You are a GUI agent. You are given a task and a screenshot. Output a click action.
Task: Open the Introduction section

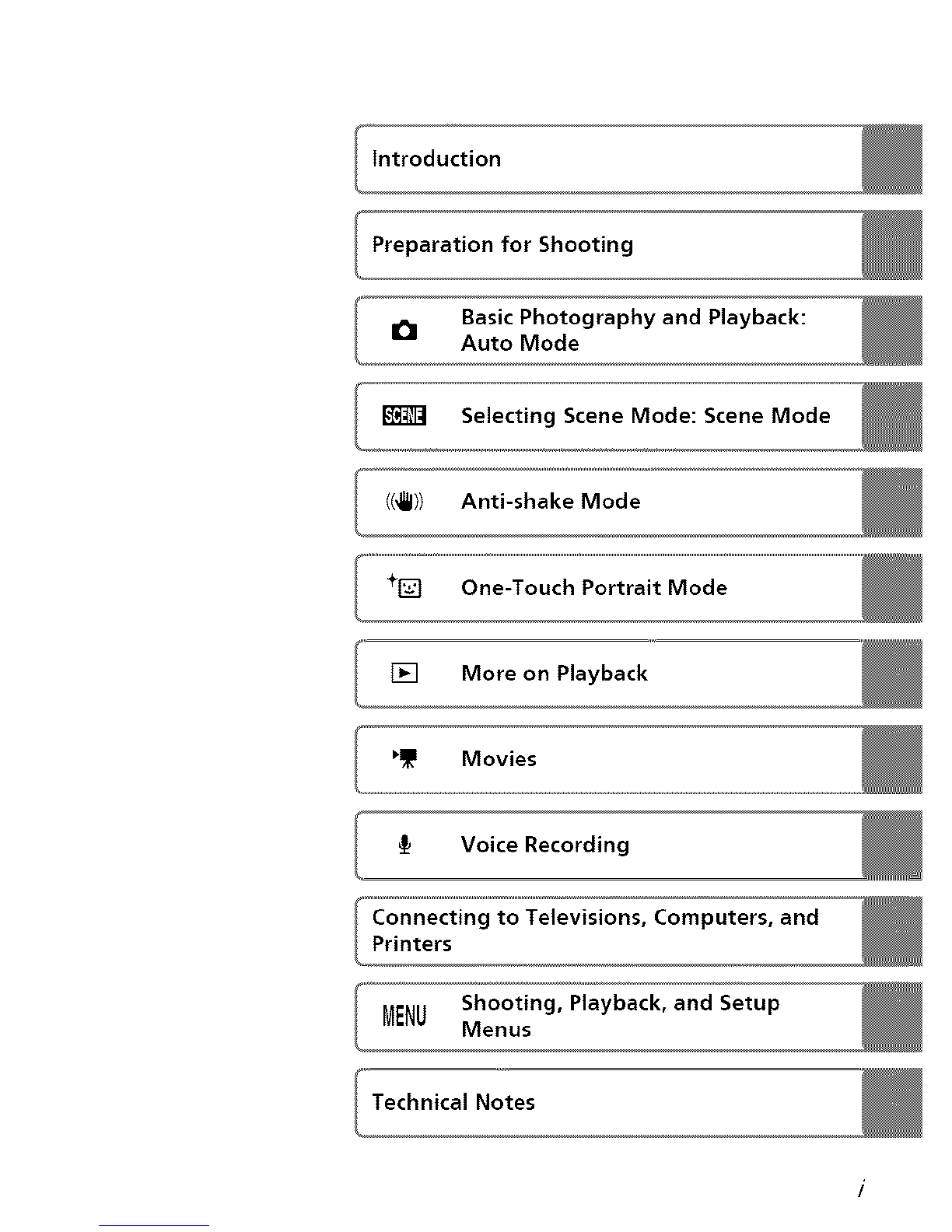point(436,159)
